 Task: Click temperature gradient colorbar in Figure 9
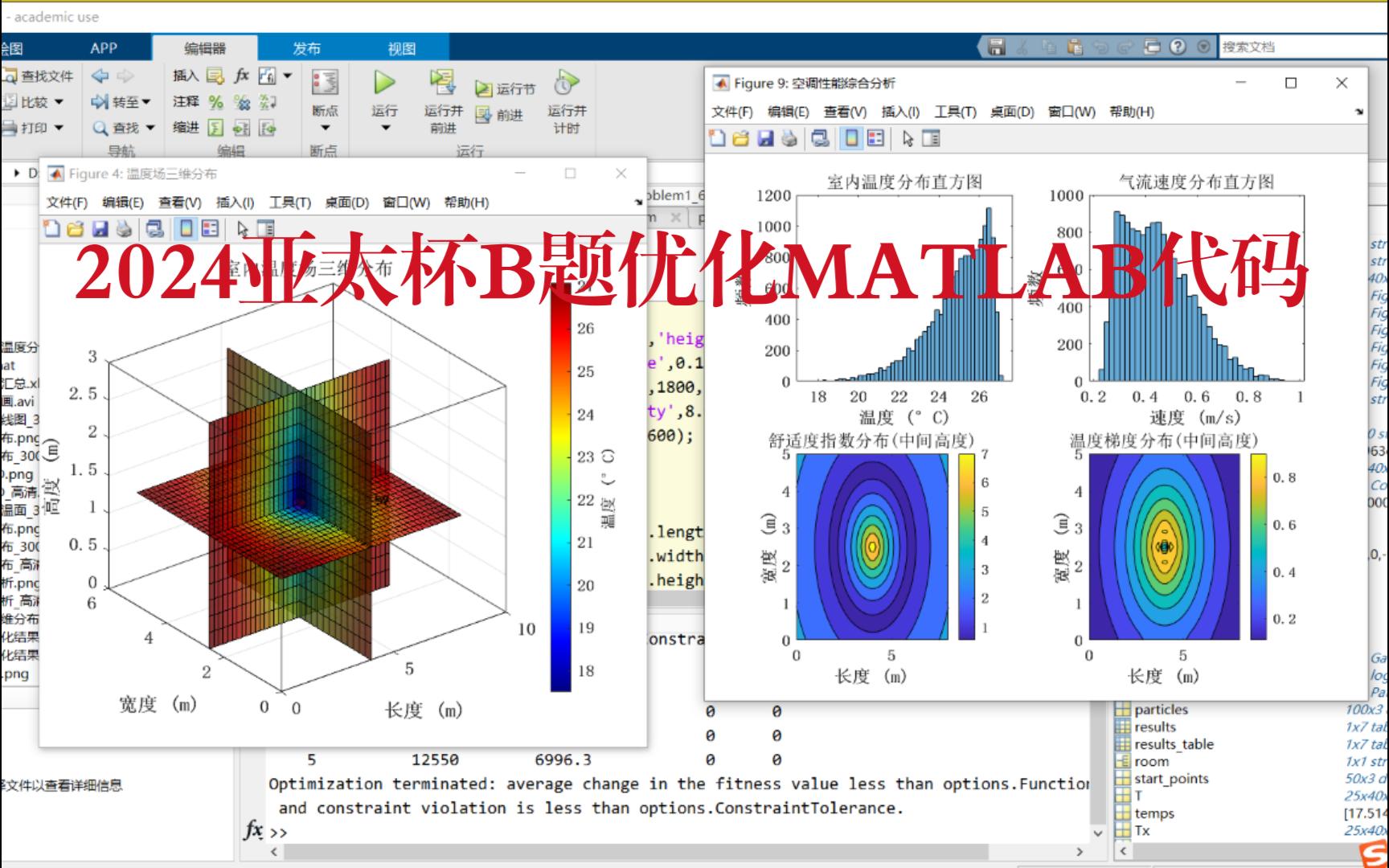tap(1258, 547)
